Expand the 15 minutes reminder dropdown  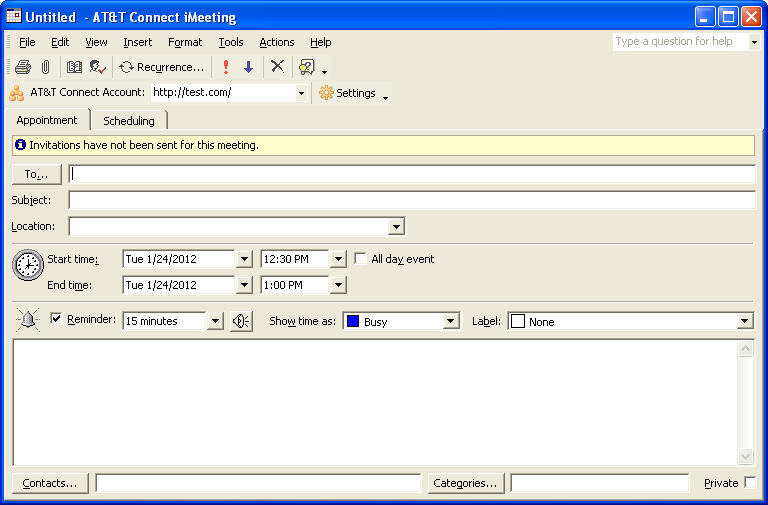pyautogui.click(x=215, y=321)
